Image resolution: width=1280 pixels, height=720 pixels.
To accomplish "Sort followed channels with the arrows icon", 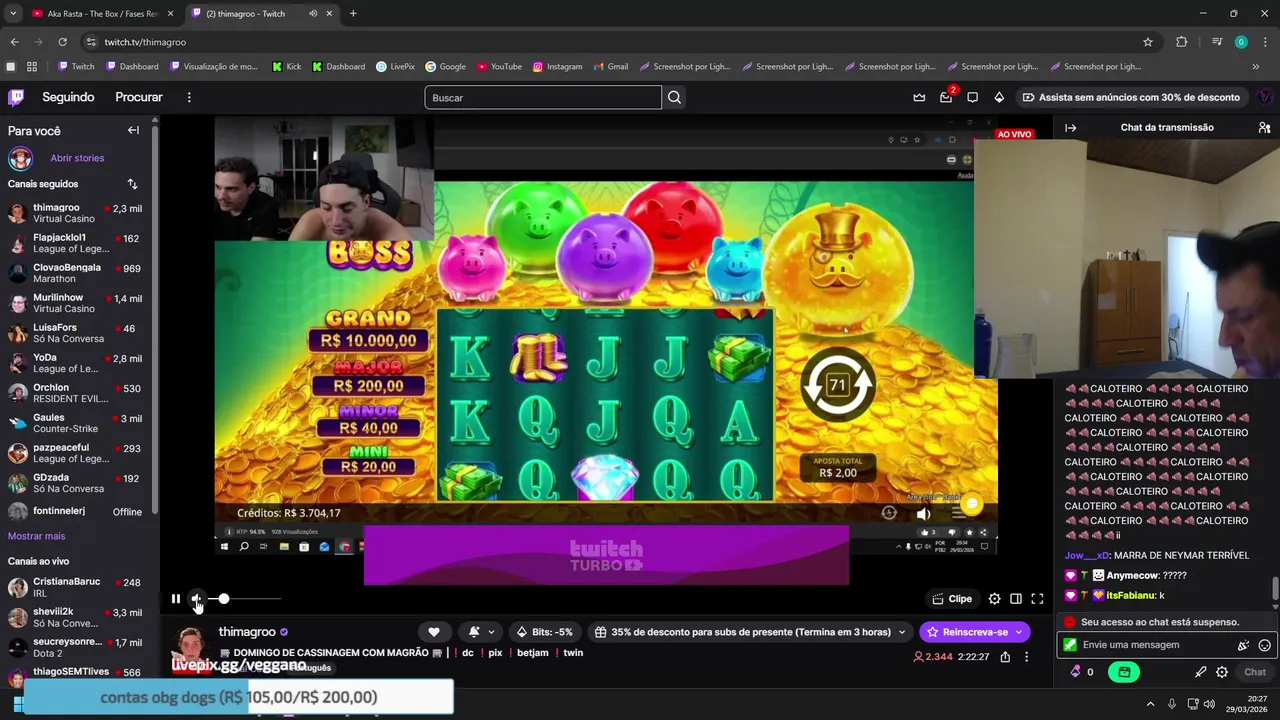I will pos(132,184).
